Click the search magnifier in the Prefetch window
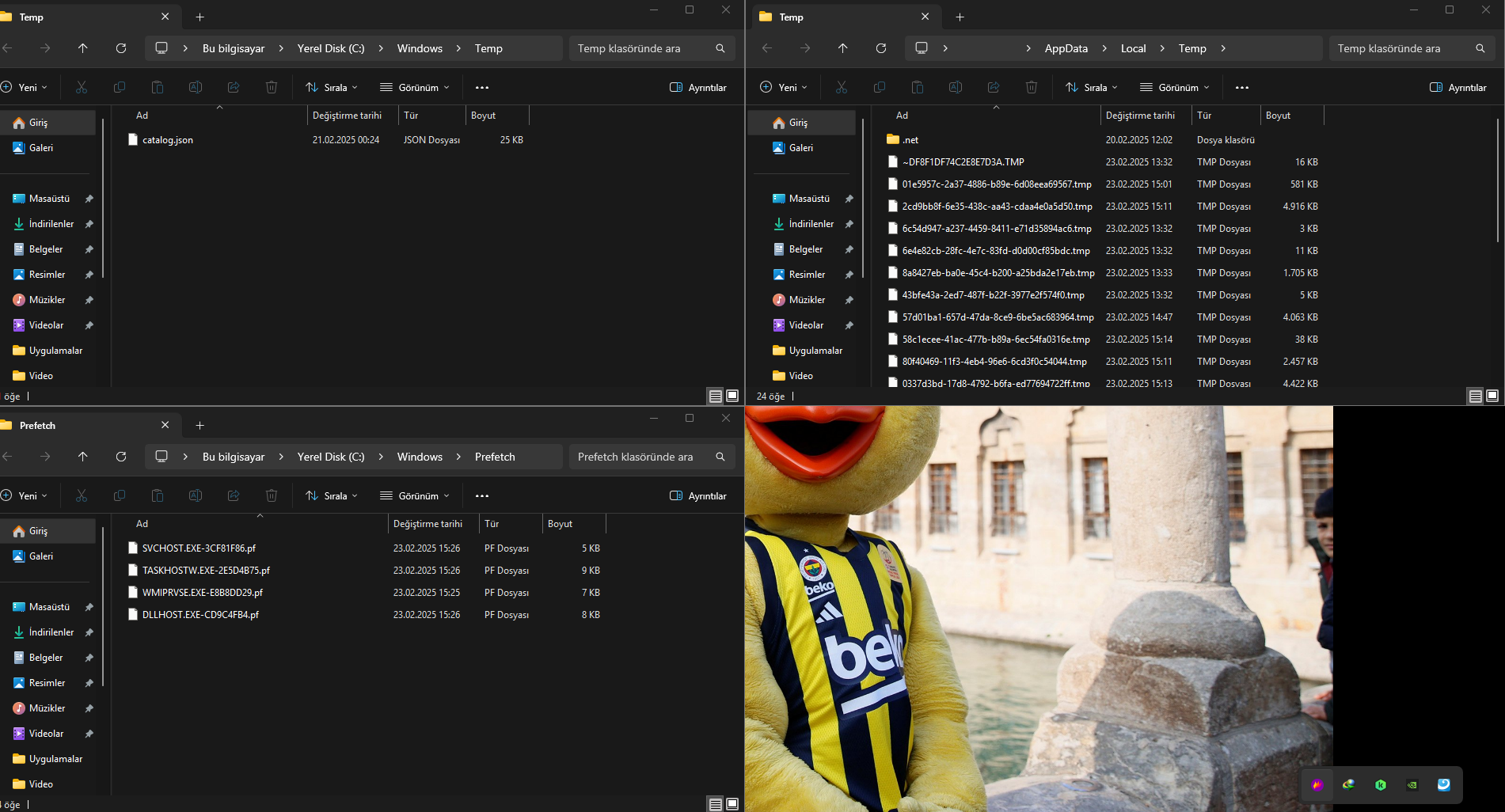The image size is (1505, 812). click(x=720, y=457)
